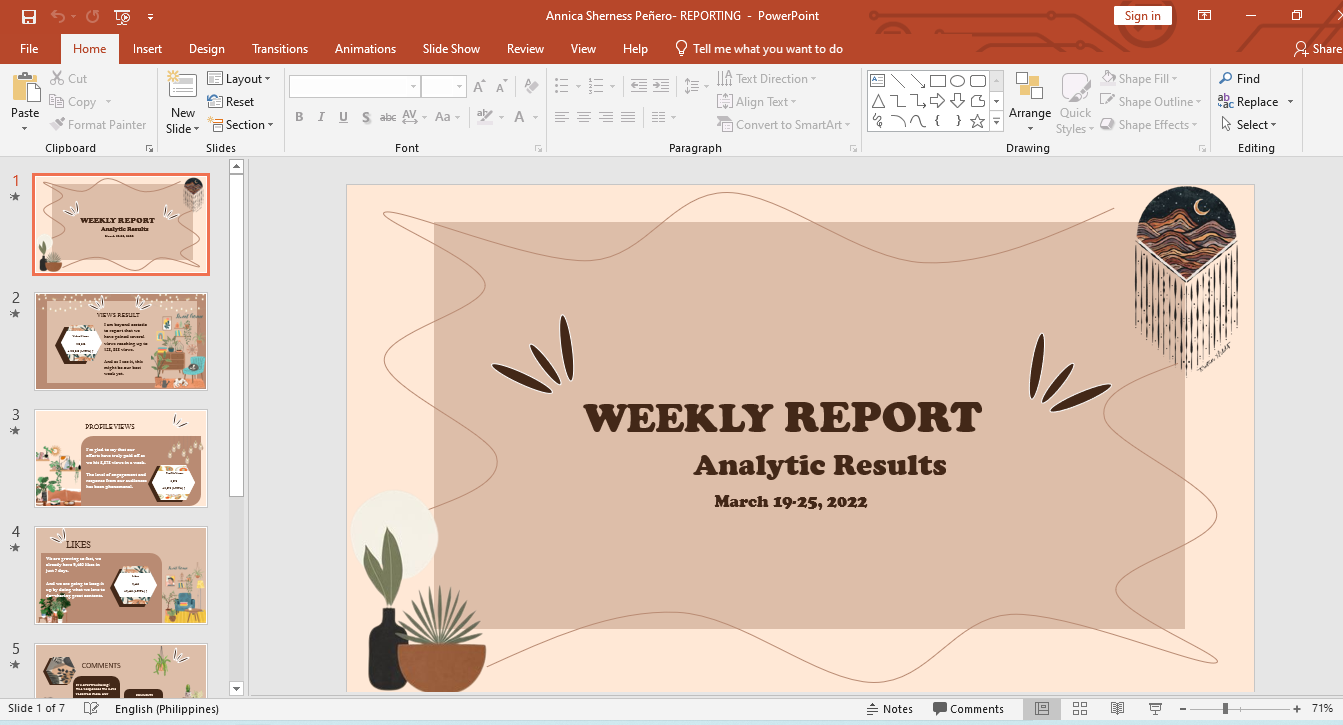Screen dimensions: 1343x725
Task: Start slideshow from beginning icon in title bar
Action: click(x=123, y=16)
